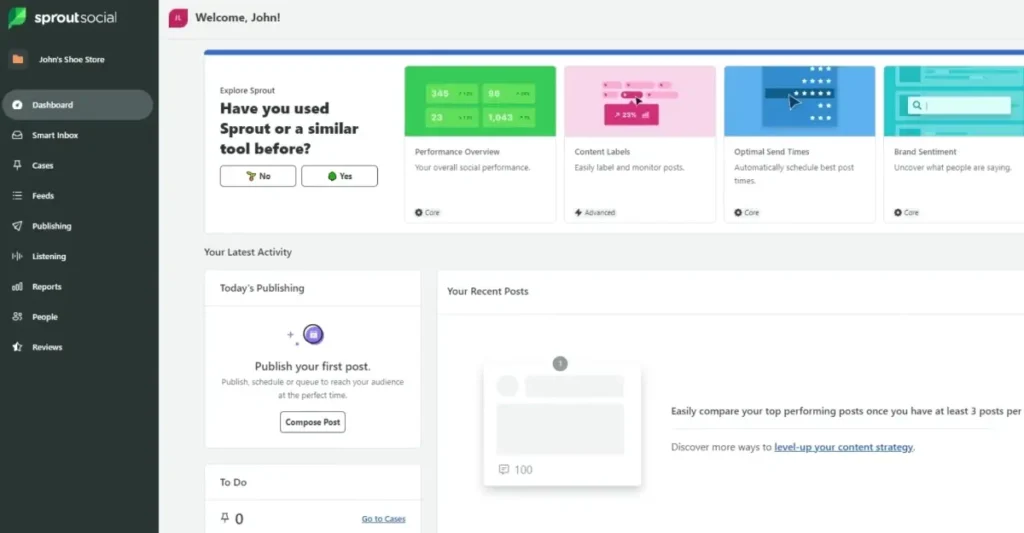Click the Reviews star icon
The image size is (1024, 533).
(x=18, y=347)
